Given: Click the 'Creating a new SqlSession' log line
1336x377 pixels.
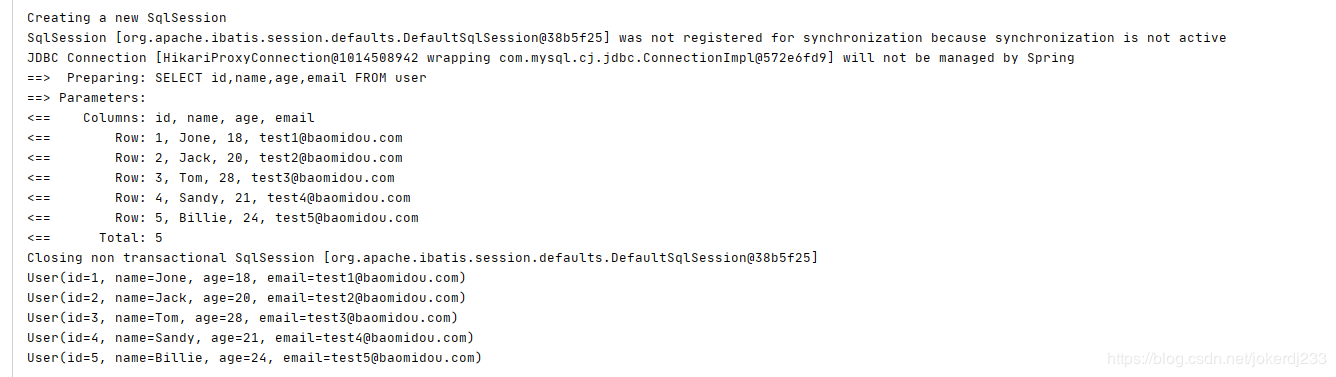Looking at the screenshot, I should (x=126, y=18).
